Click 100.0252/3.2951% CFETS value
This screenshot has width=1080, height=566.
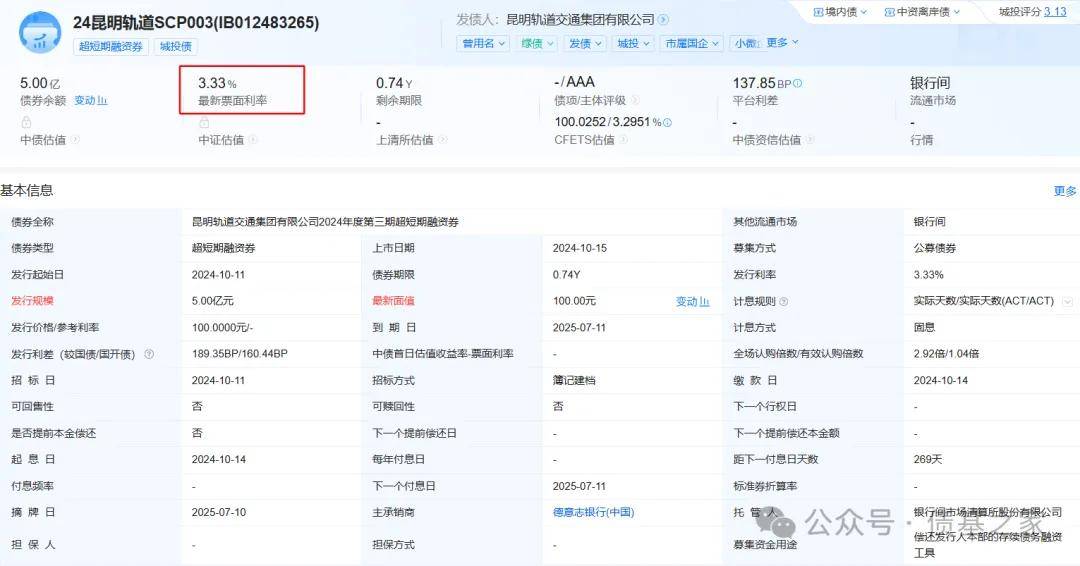608,122
